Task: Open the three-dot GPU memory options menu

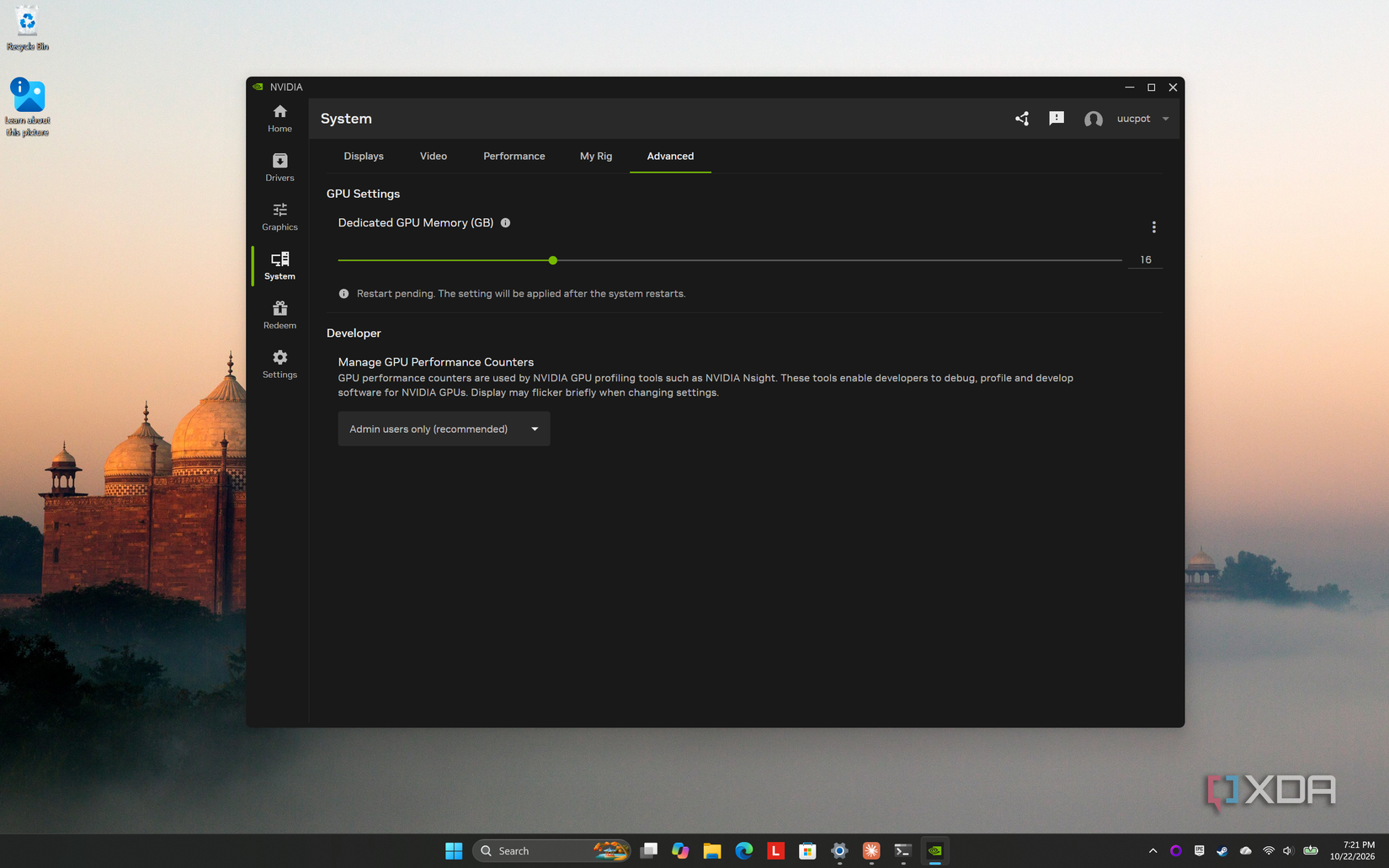Action: pos(1153,227)
